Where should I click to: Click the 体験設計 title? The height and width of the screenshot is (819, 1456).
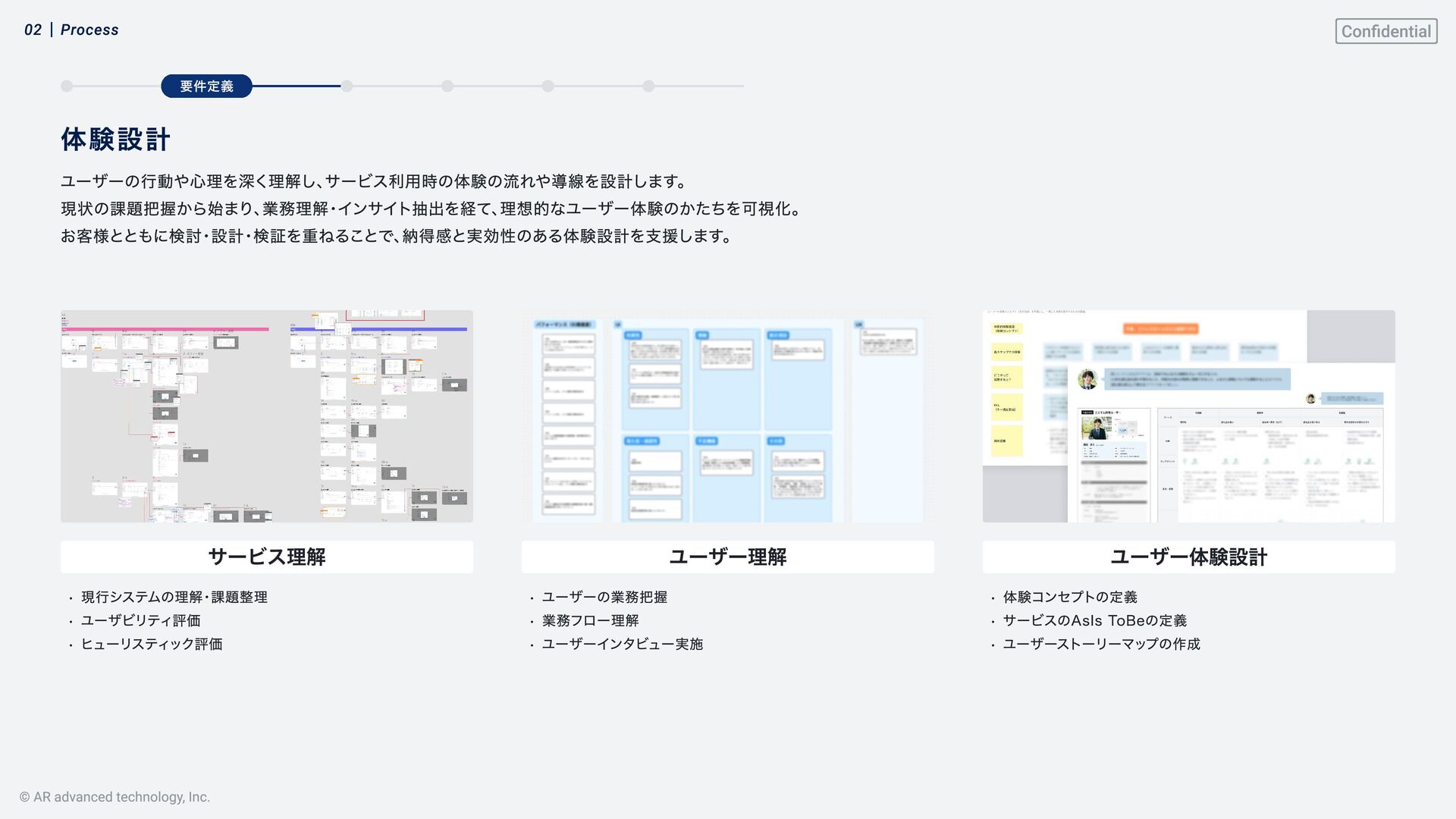tap(115, 140)
